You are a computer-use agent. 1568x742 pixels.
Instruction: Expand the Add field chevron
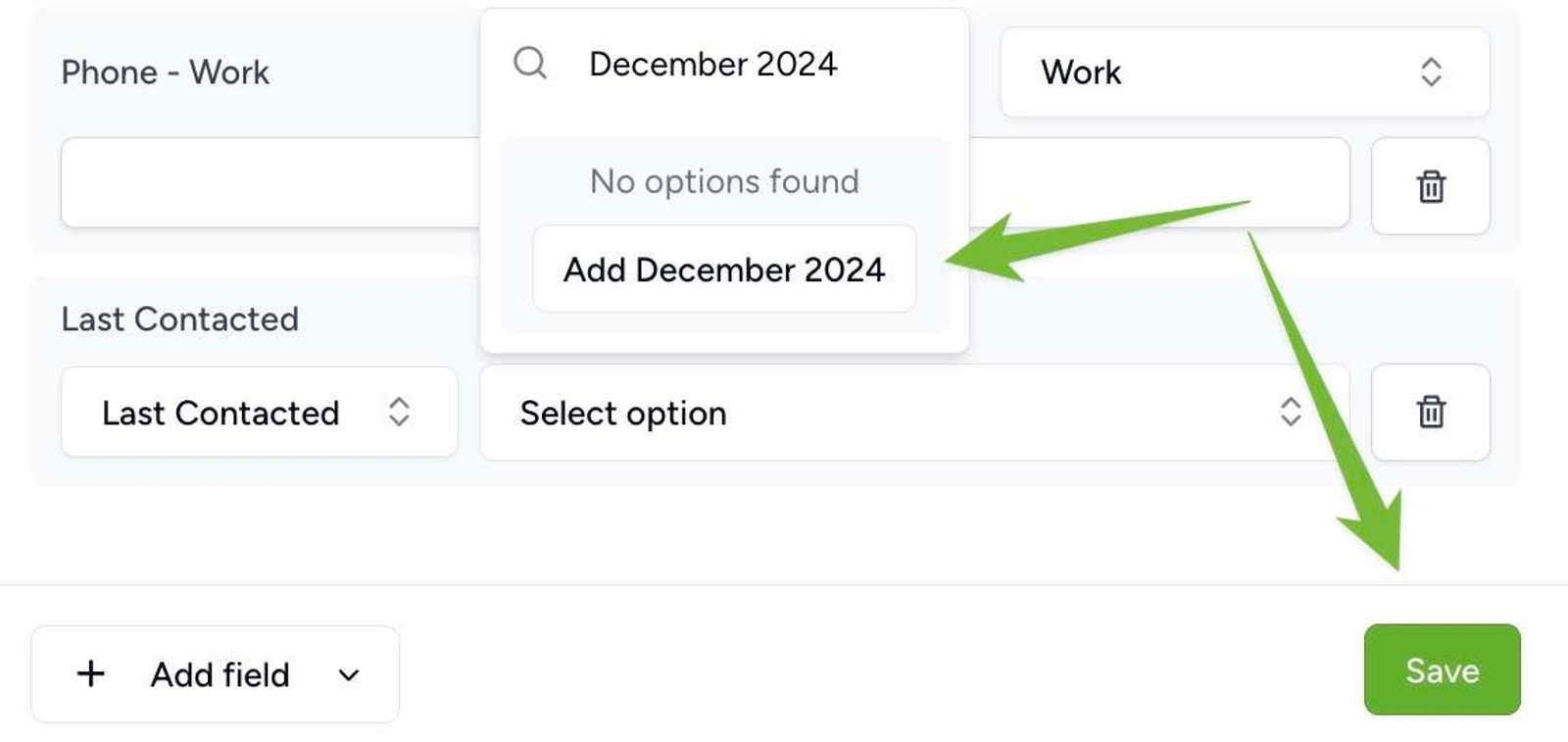pyautogui.click(x=348, y=675)
